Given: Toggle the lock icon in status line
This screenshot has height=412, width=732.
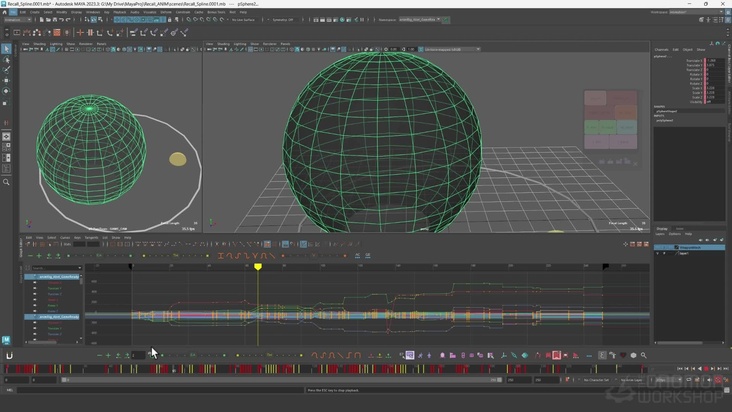Looking at the screenshot, I should click(x=169, y=20).
